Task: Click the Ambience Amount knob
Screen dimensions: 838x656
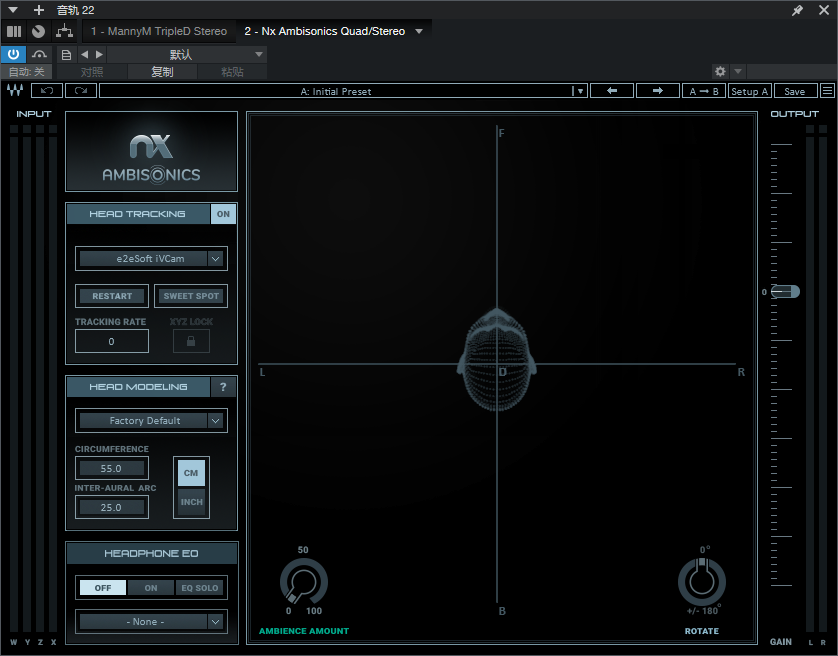Action: (x=304, y=582)
